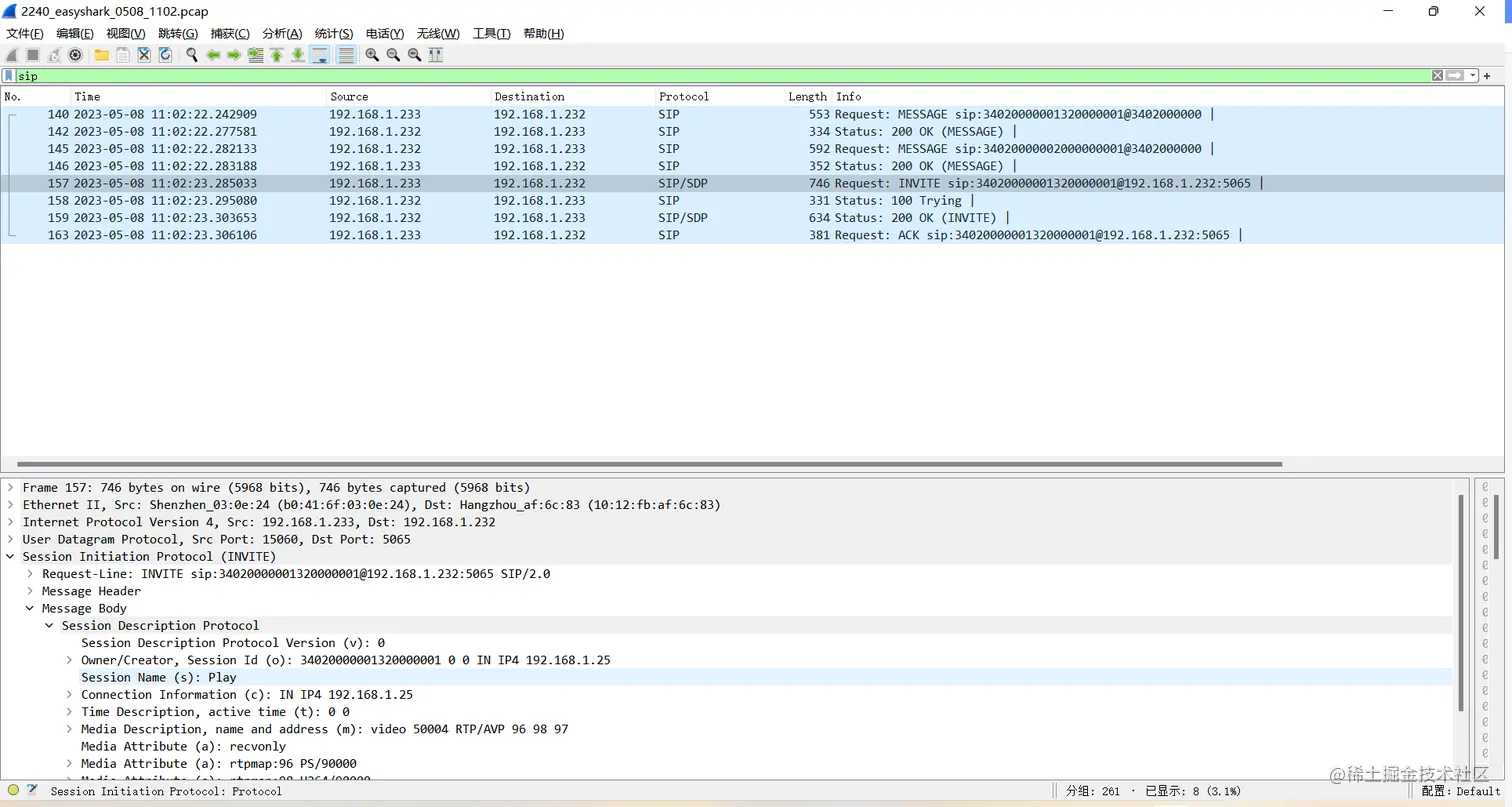Click the packet details vertical scrollbar
This screenshot has height=807, width=1512.
click(1461, 602)
